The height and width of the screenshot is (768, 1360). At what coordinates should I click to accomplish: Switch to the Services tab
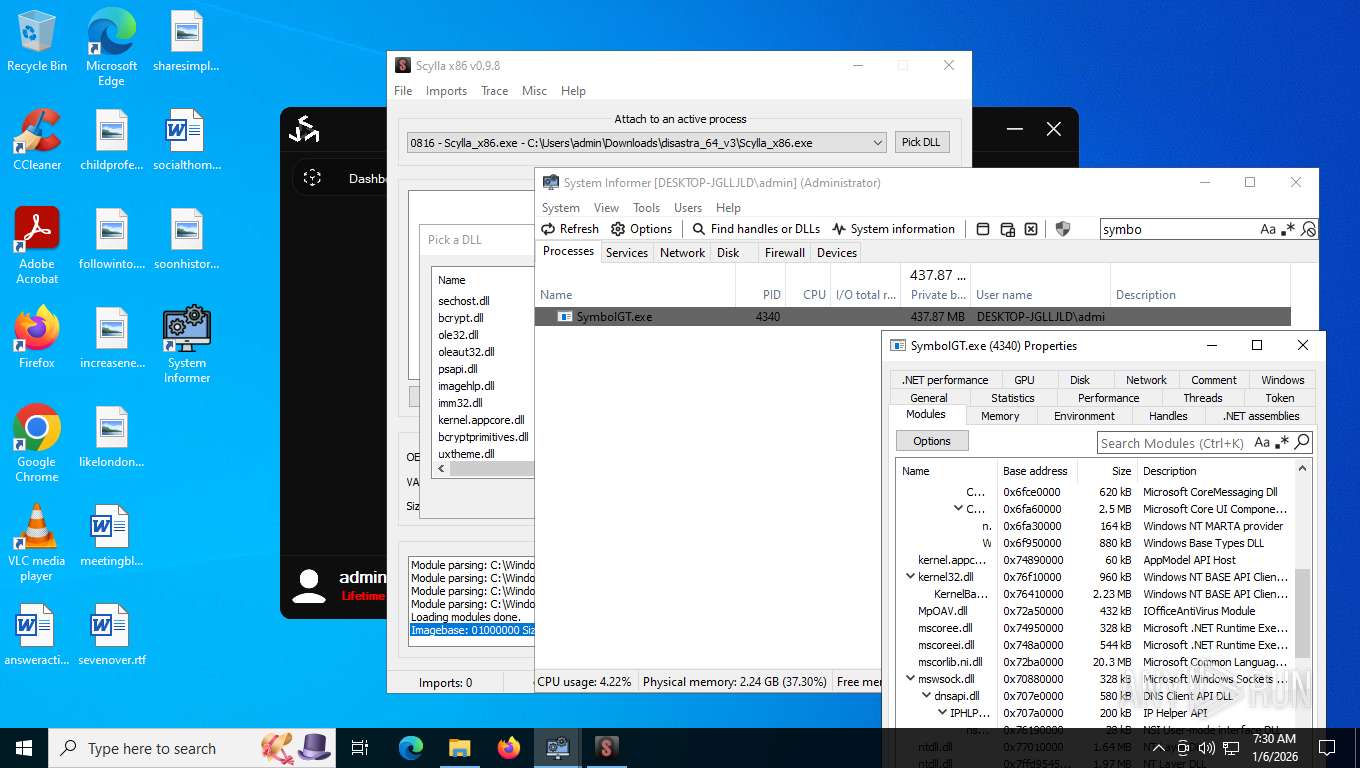[x=627, y=253]
